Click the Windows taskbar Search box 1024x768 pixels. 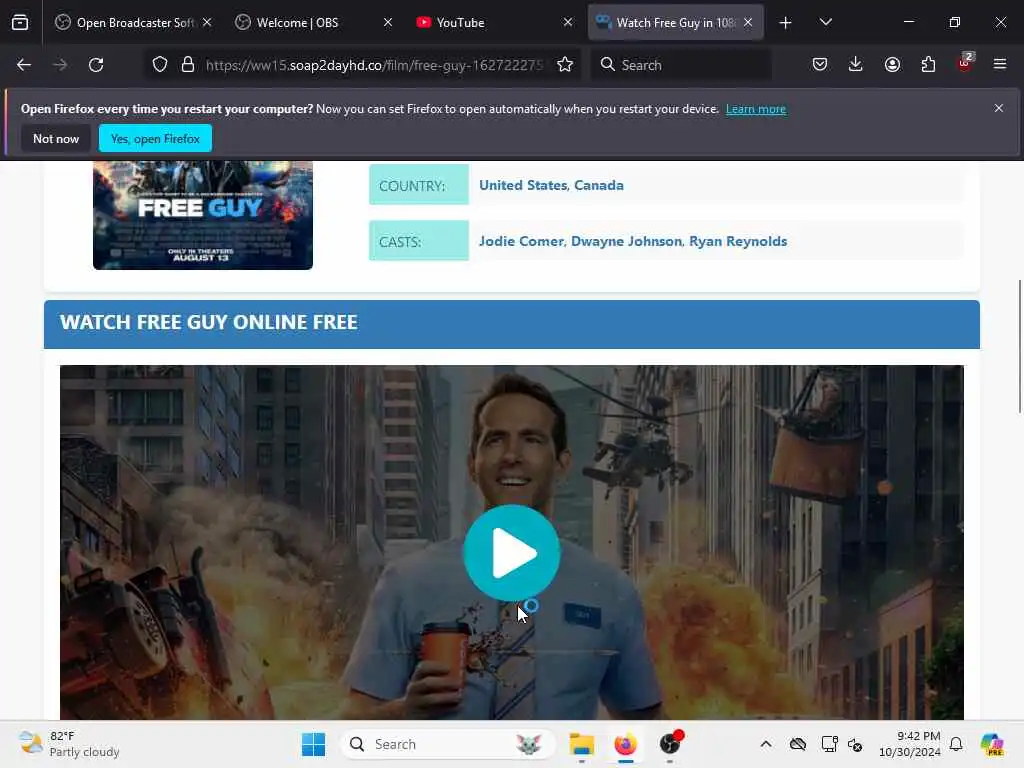[447, 744]
